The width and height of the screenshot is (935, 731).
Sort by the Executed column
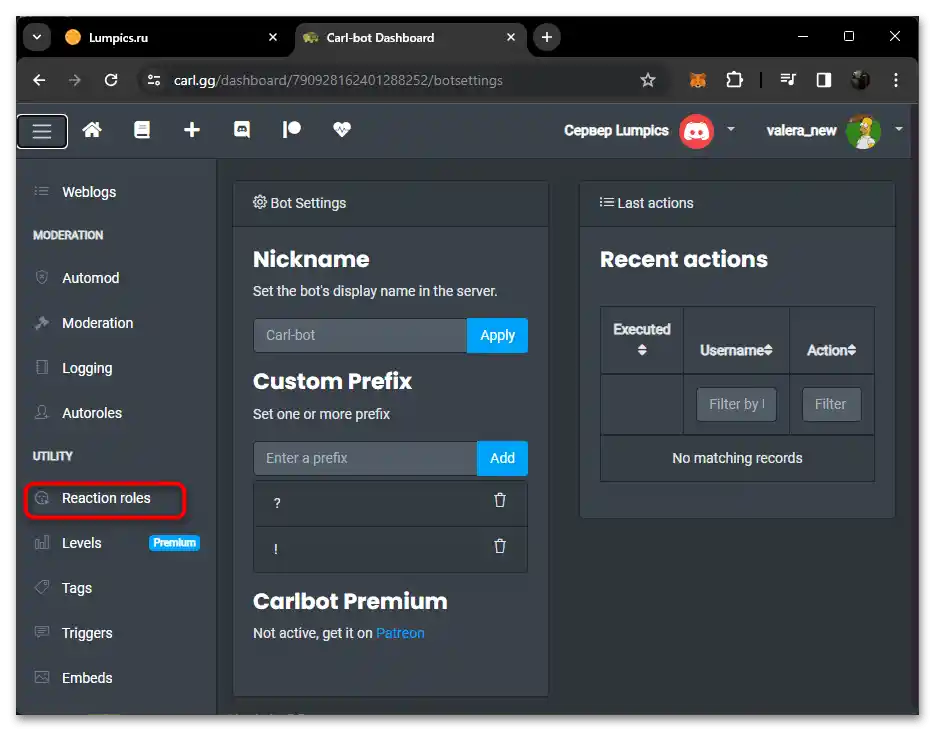coord(642,339)
